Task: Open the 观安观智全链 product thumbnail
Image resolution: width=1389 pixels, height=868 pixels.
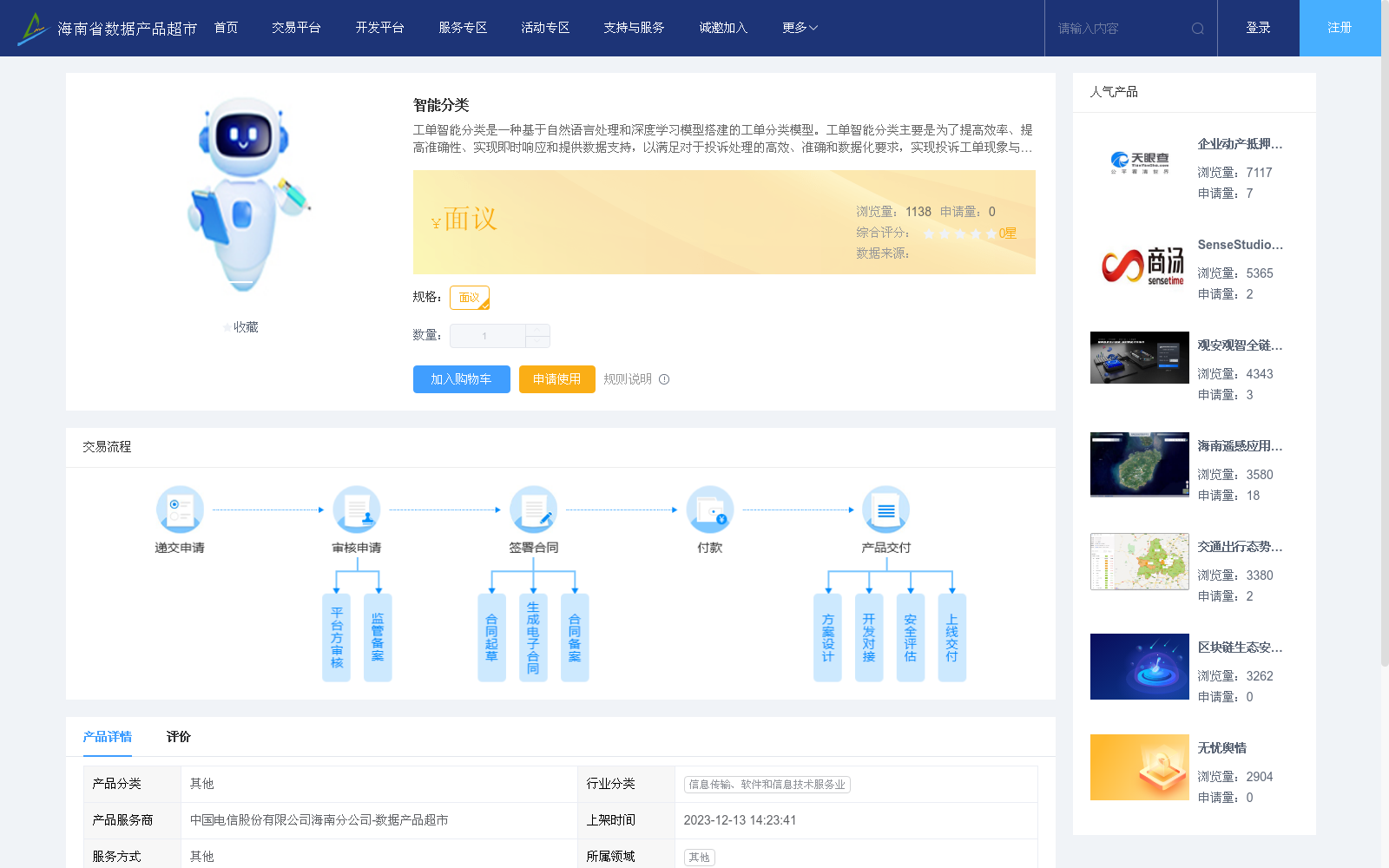Action: 1140,358
